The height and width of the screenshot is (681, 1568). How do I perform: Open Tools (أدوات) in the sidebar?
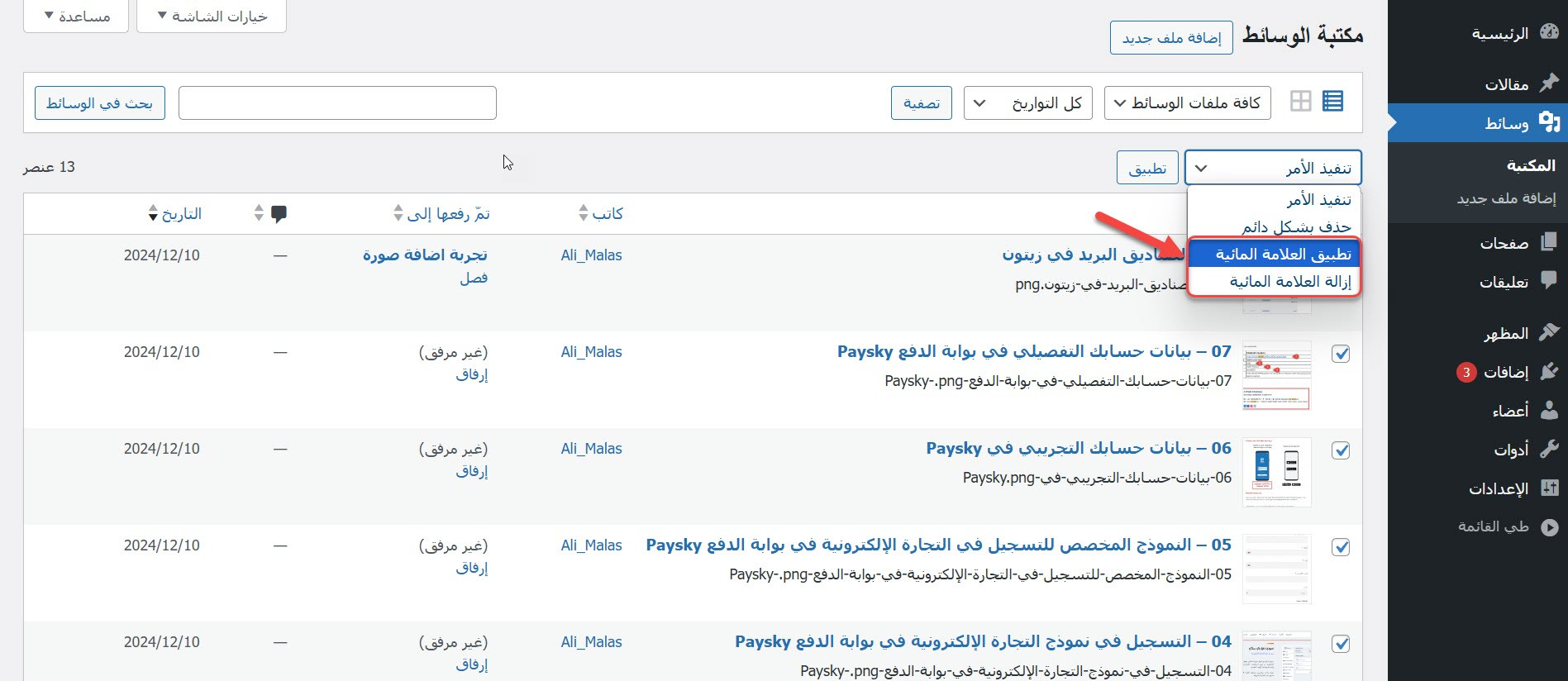1511,450
